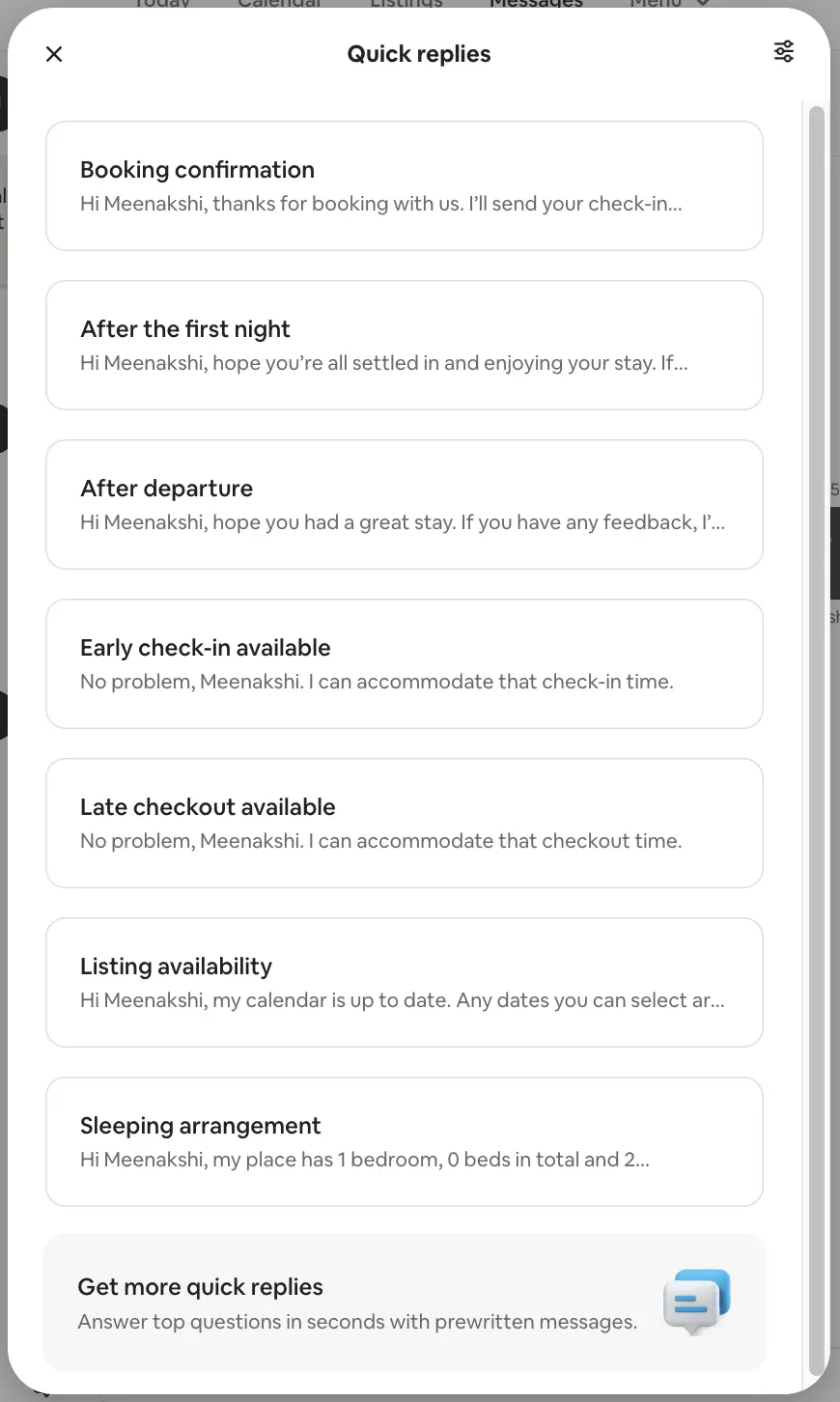The width and height of the screenshot is (840, 1402).
Task: Switch to the Messages tab
Action: pos(536,4)
